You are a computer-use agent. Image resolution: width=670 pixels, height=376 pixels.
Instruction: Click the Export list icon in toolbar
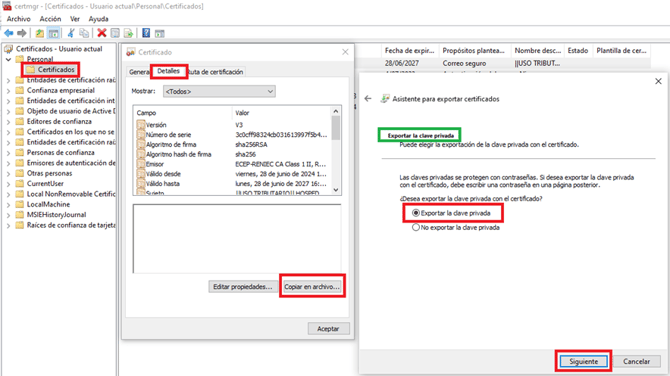tap(128, 33)
